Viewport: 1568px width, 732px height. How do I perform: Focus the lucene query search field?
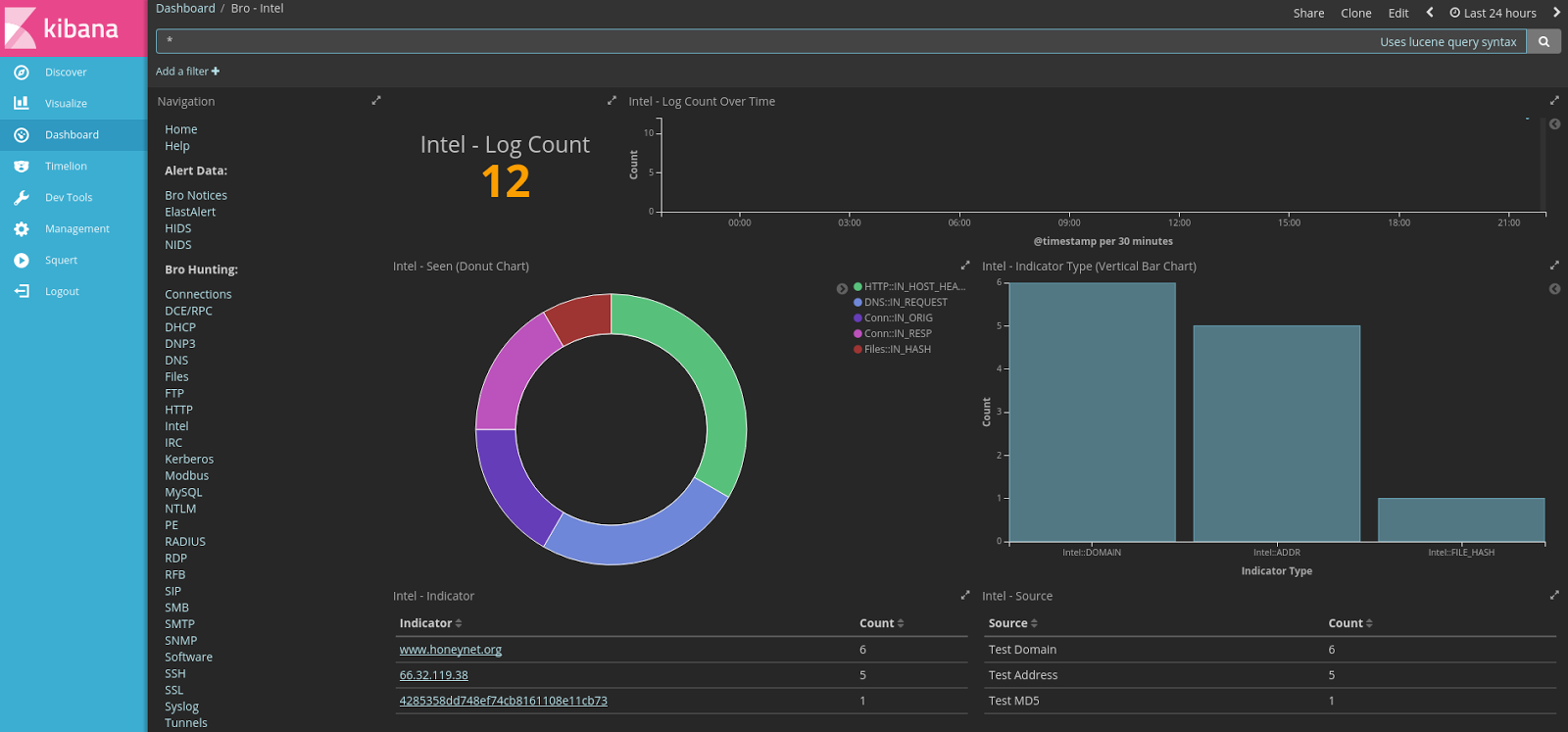point(764,41)
